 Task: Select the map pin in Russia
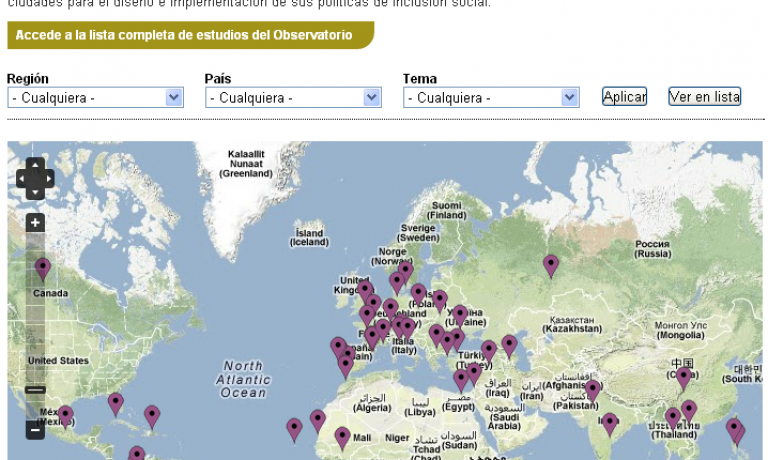click(551, 264)
